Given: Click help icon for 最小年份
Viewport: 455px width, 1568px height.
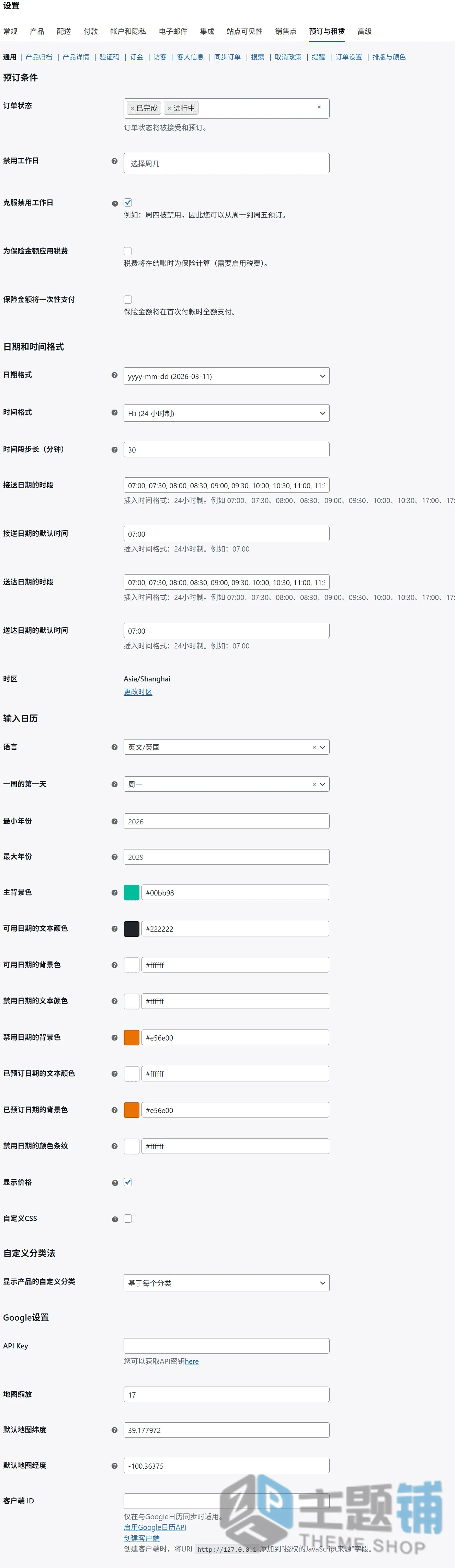Looking at the screenshot, I should pyautogui.click(x=114, y=822).
